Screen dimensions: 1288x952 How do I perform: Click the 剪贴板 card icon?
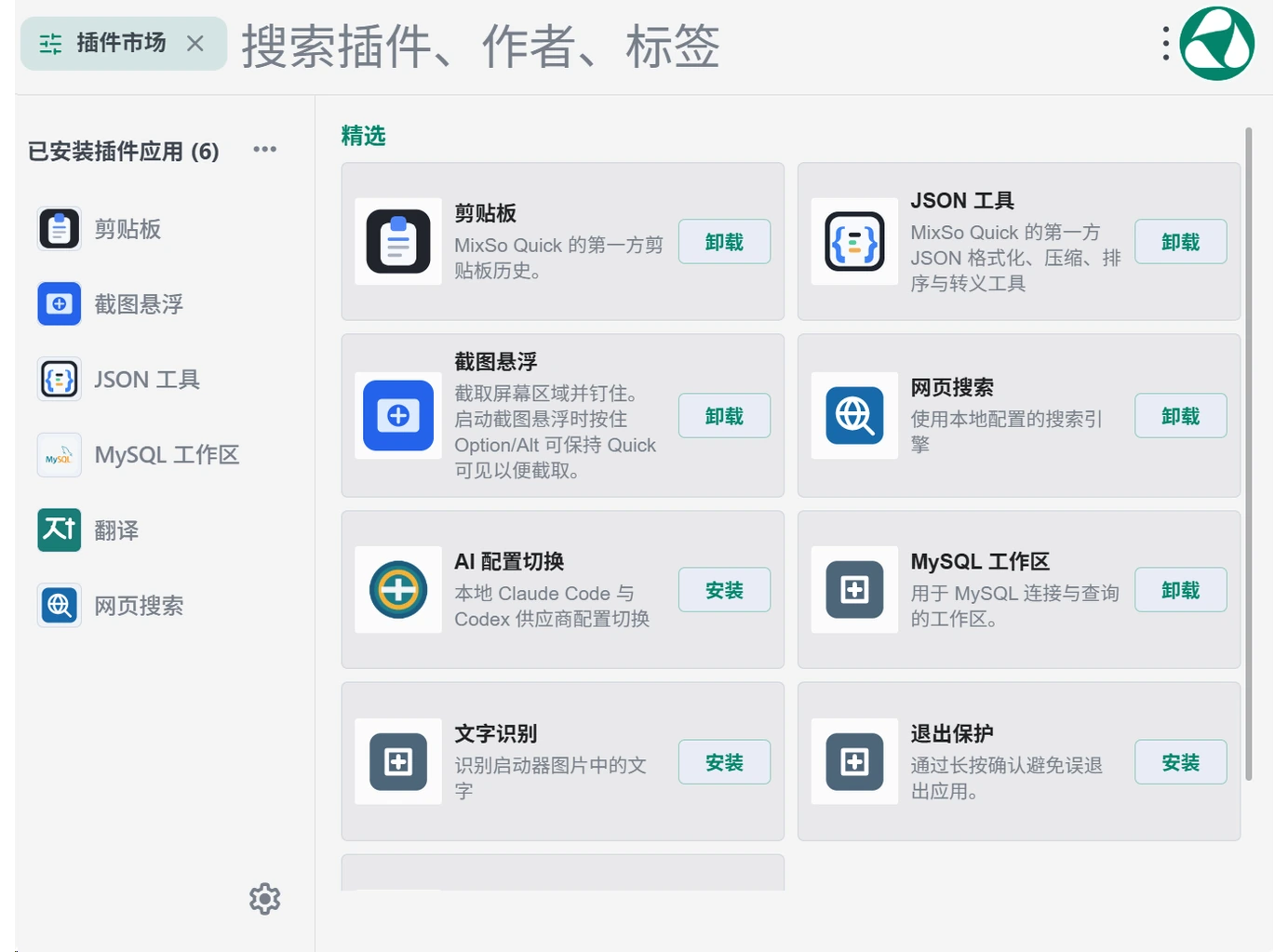398,242
